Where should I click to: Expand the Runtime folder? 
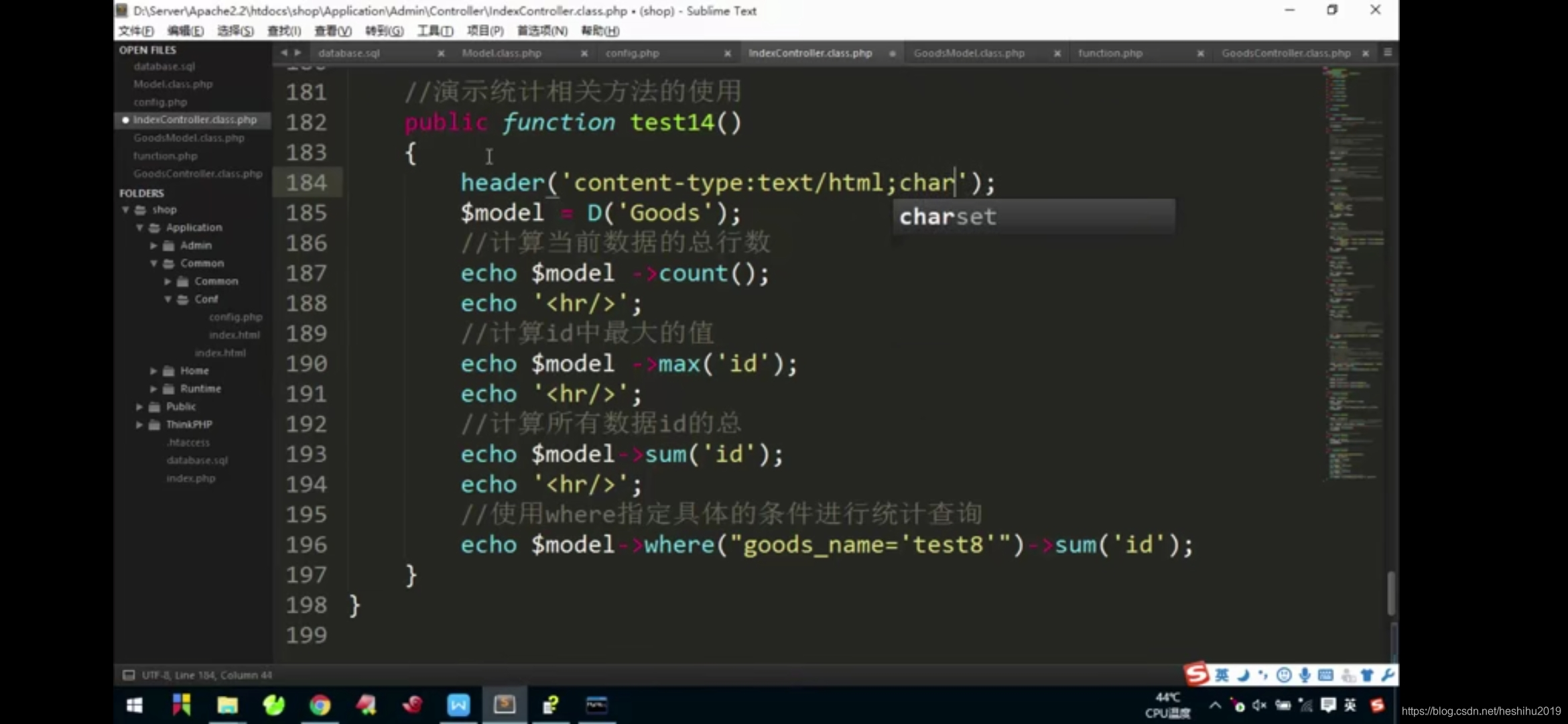[153, 389]
